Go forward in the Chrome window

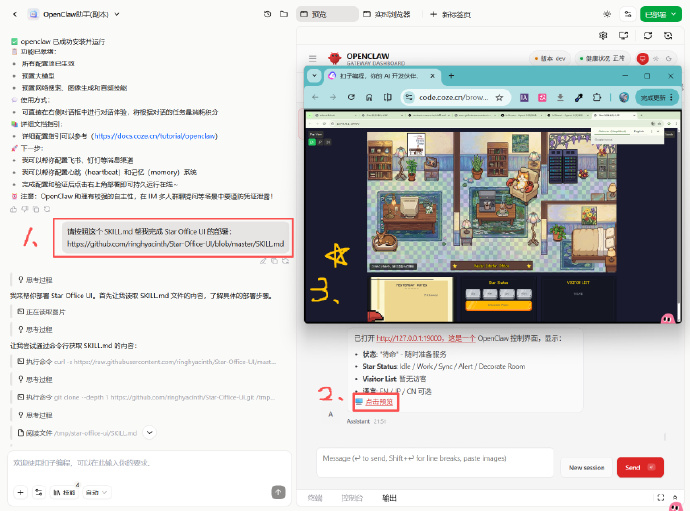point(333,97)
